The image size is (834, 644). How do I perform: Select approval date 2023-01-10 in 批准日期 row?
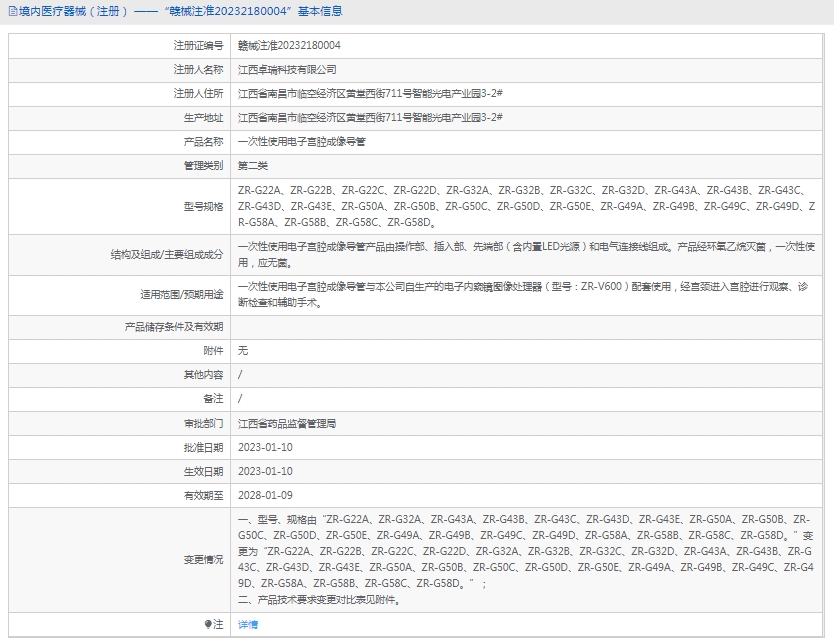(265, 447)
